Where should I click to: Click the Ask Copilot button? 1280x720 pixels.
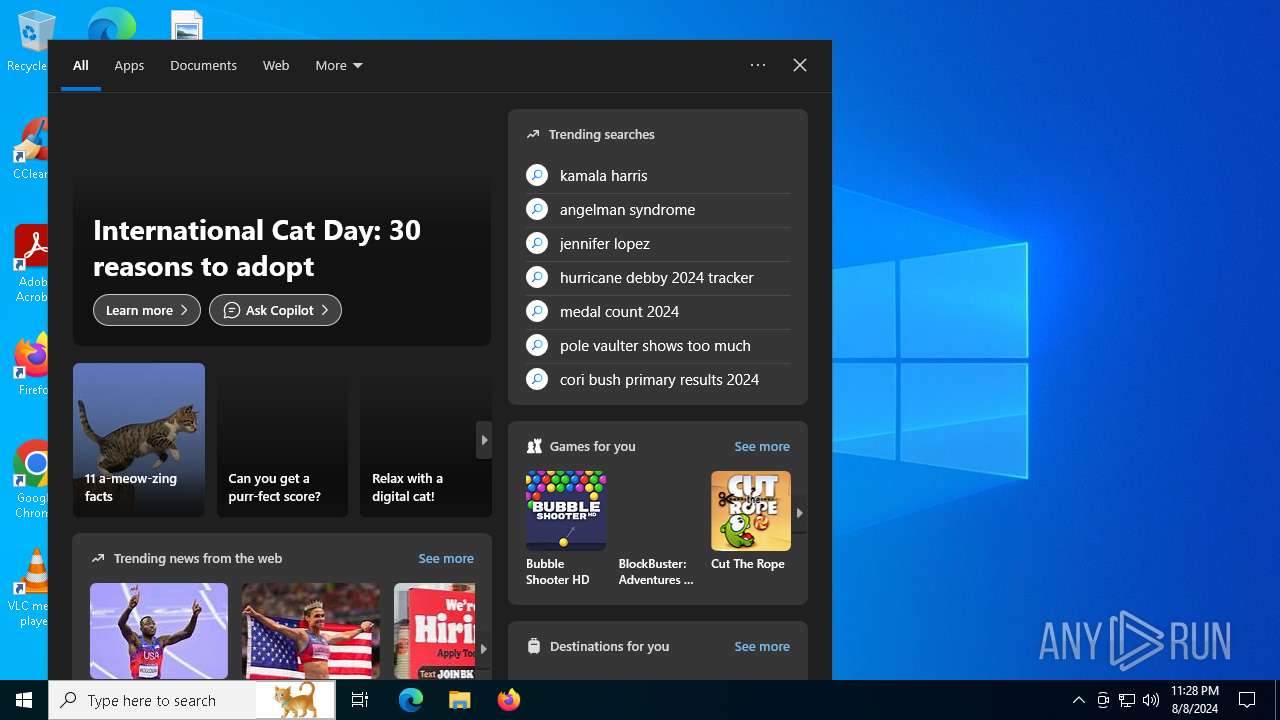275,310
